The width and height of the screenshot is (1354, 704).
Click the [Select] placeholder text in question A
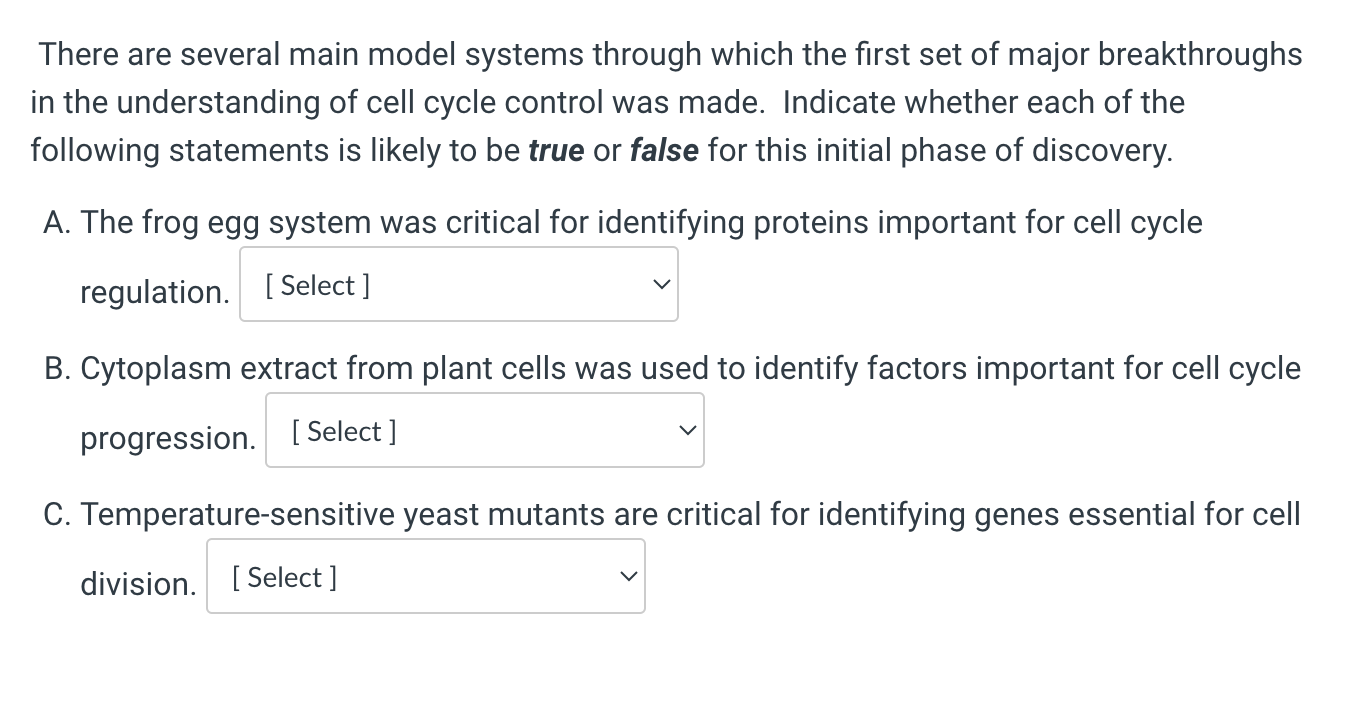point(317,285)
